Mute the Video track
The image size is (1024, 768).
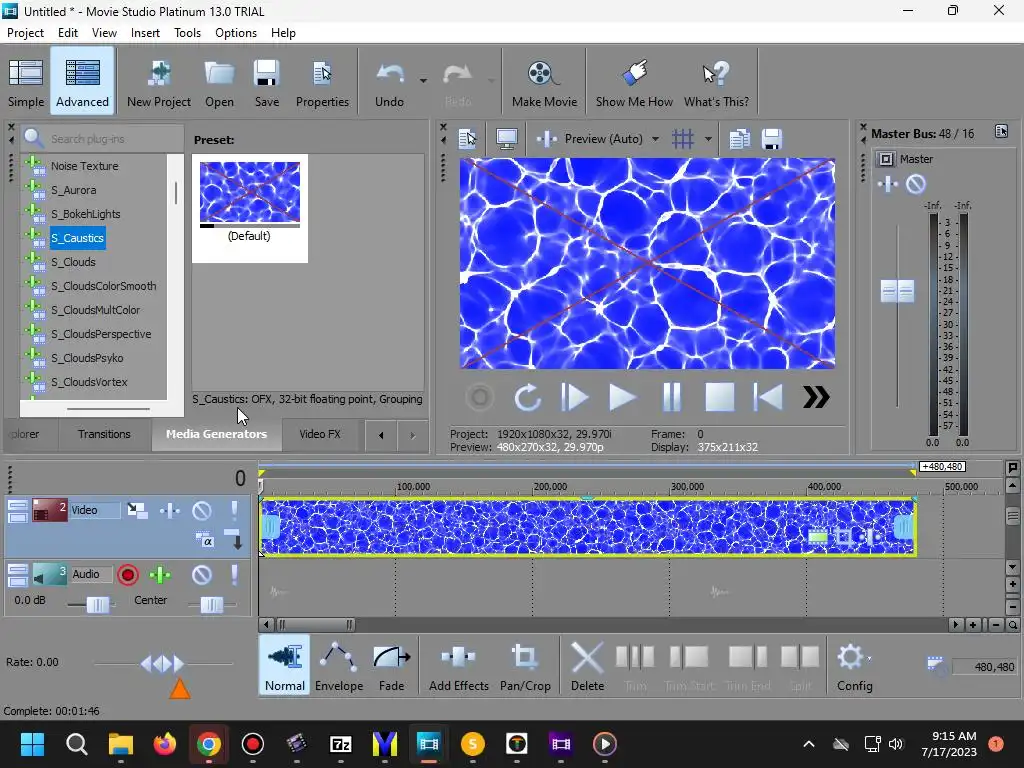tap(201, 510)
